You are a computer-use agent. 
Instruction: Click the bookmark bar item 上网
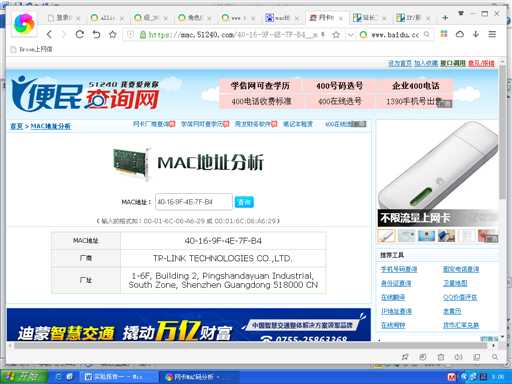[x=32, y=49]
